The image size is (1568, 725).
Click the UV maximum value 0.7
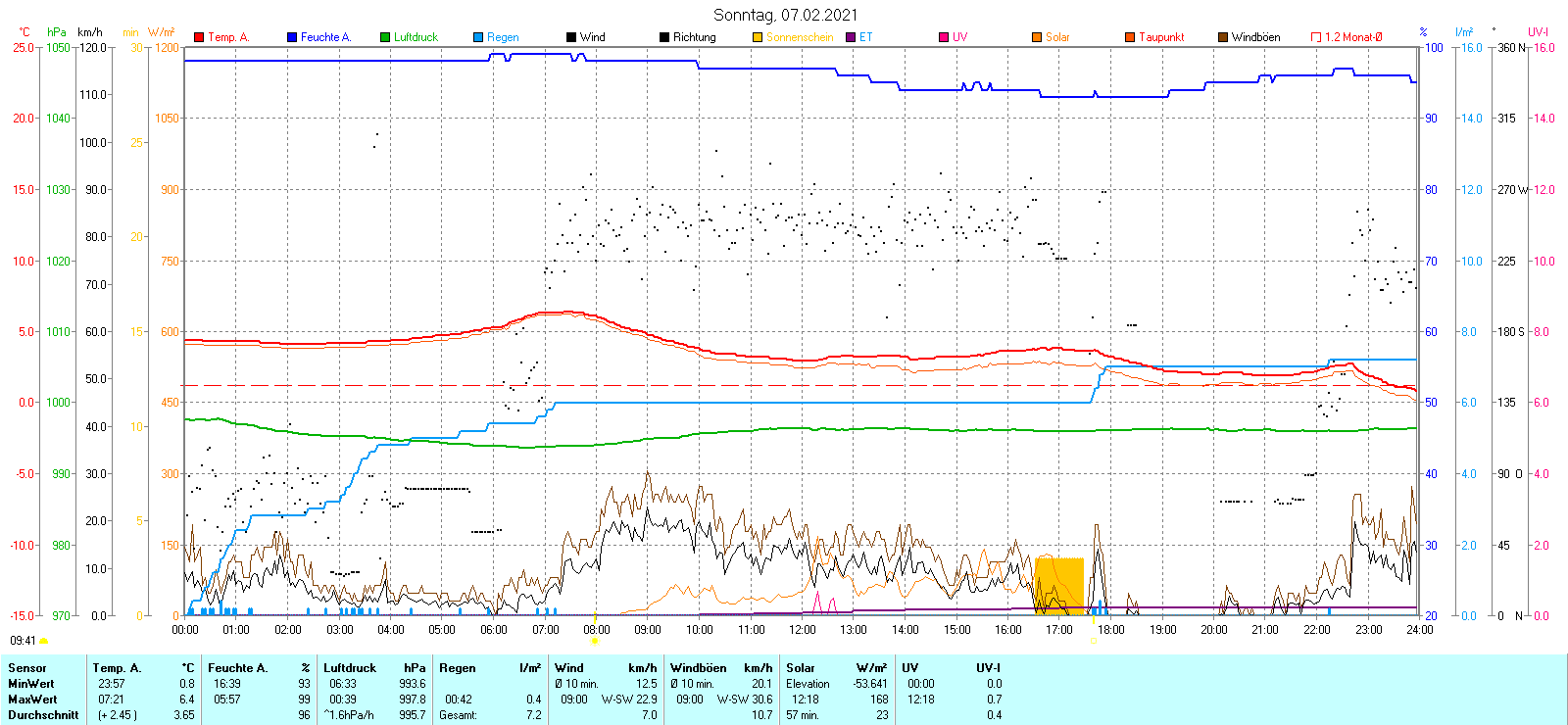point(995,700)
